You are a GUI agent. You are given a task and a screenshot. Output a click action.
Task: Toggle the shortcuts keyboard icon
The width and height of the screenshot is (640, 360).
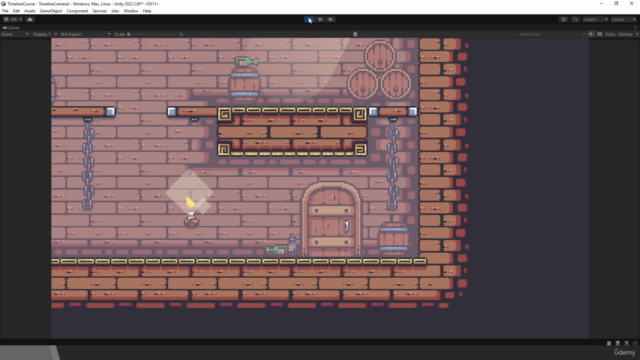coord(600,34)
